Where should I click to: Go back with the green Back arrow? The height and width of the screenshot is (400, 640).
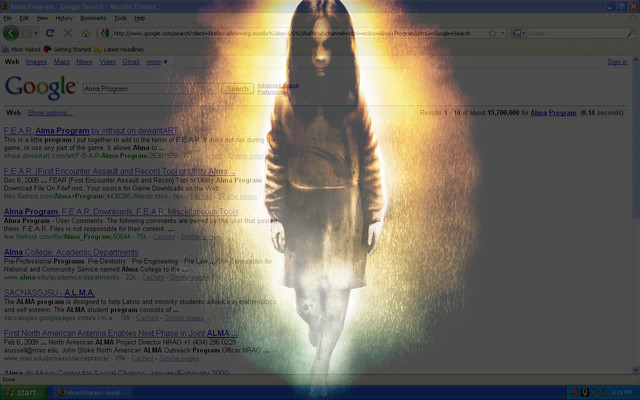click(x=11, y=33)
